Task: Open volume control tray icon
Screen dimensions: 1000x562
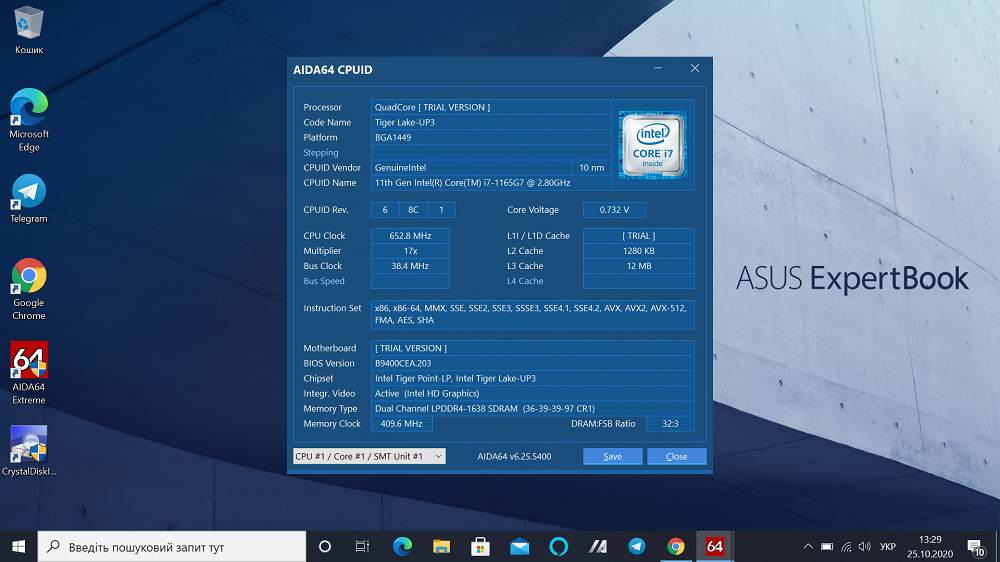Action: click(x=864, y=547)
